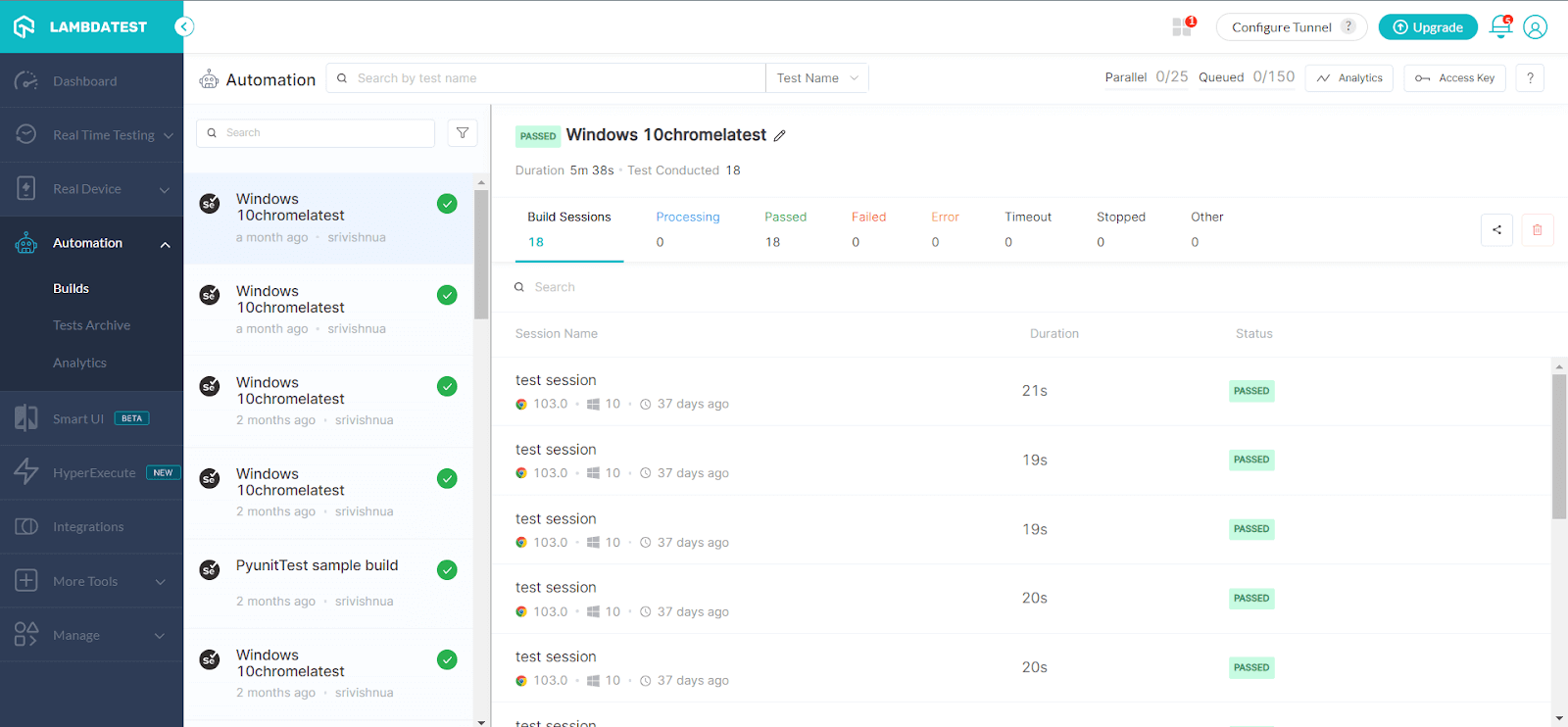This screenshot has width=1568, height=727.
Task: Open the Test Name search type dropdown
Action: click(x=816, y=78)
